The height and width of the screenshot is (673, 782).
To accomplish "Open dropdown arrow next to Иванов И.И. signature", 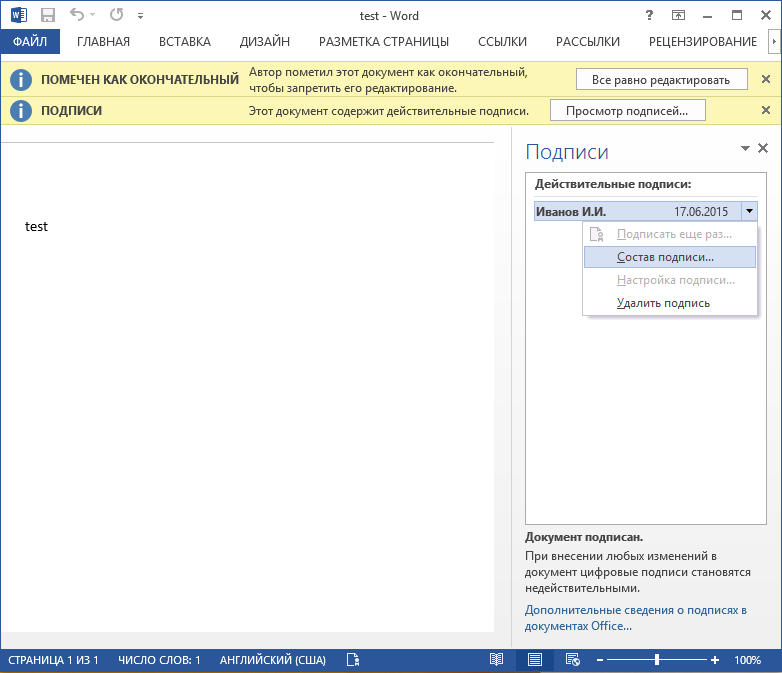I will click(x=748, y=211).
